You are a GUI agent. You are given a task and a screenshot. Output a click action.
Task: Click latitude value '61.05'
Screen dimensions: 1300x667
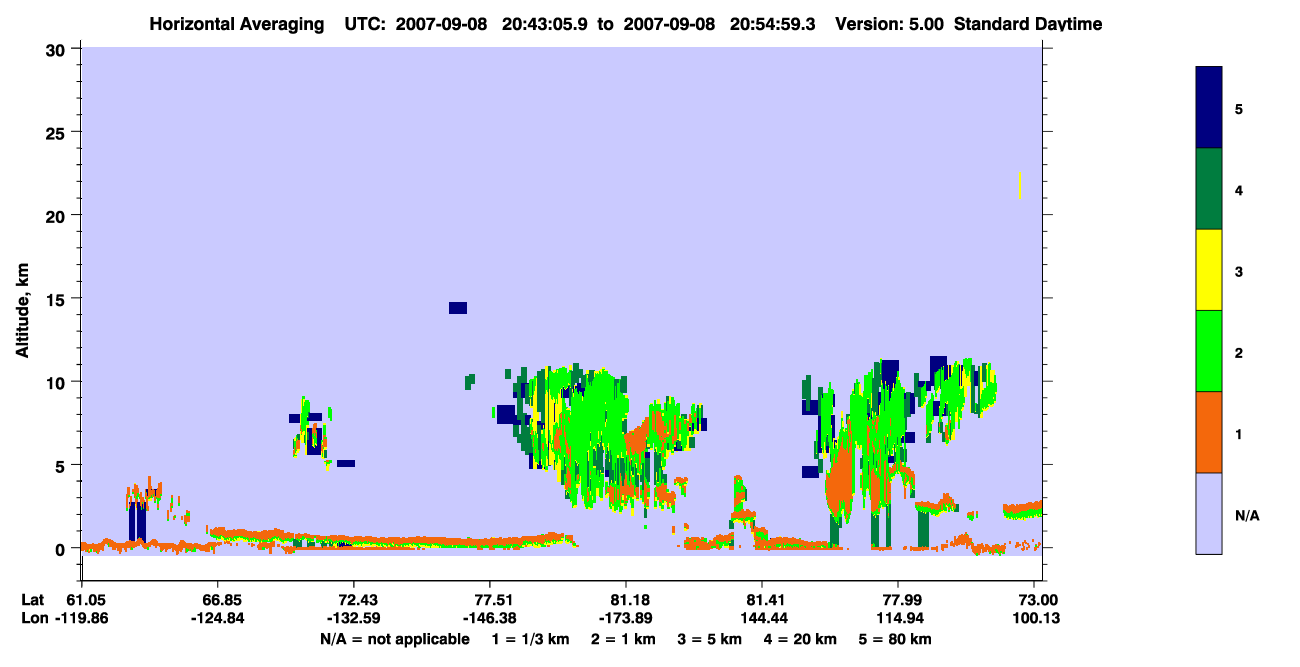pyautogui.click(x=86, y=599)
